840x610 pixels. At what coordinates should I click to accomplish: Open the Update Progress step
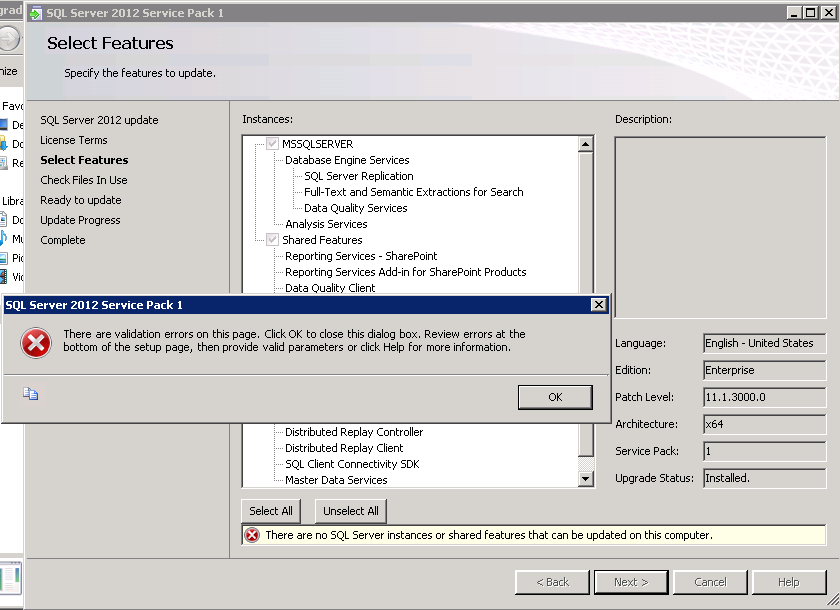[80, 220]
